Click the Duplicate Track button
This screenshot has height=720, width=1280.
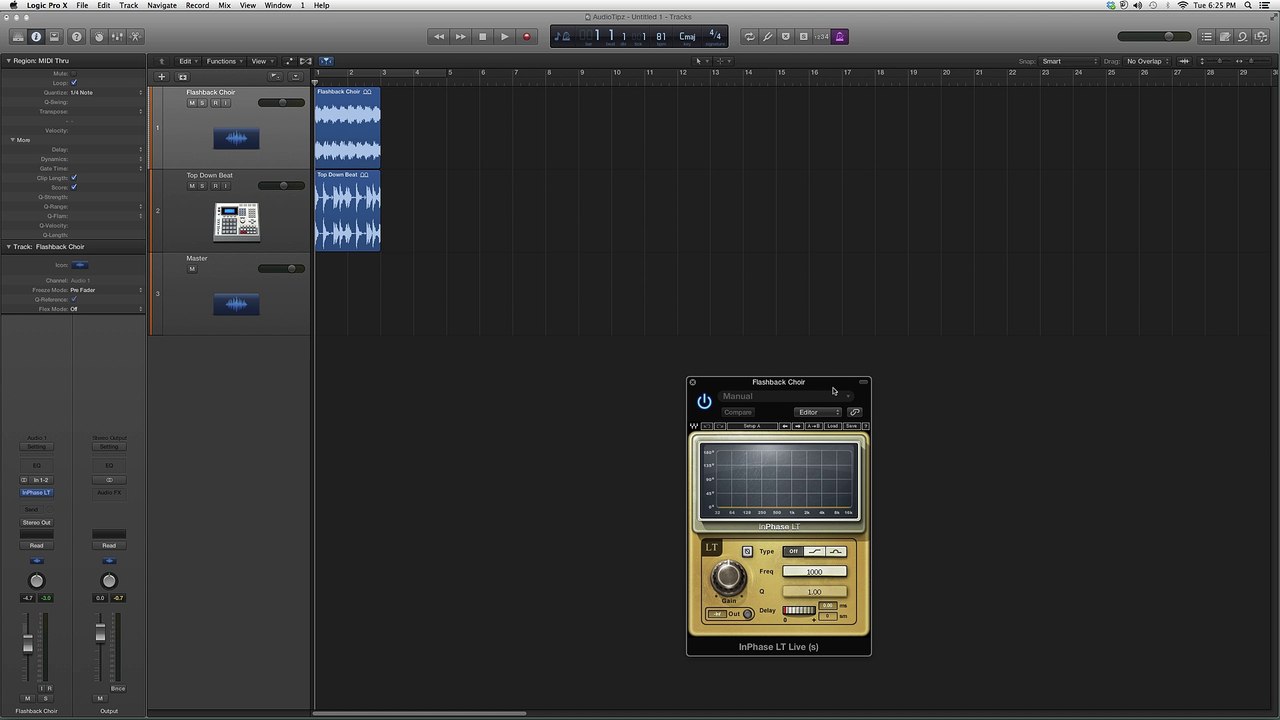point(182,77)
